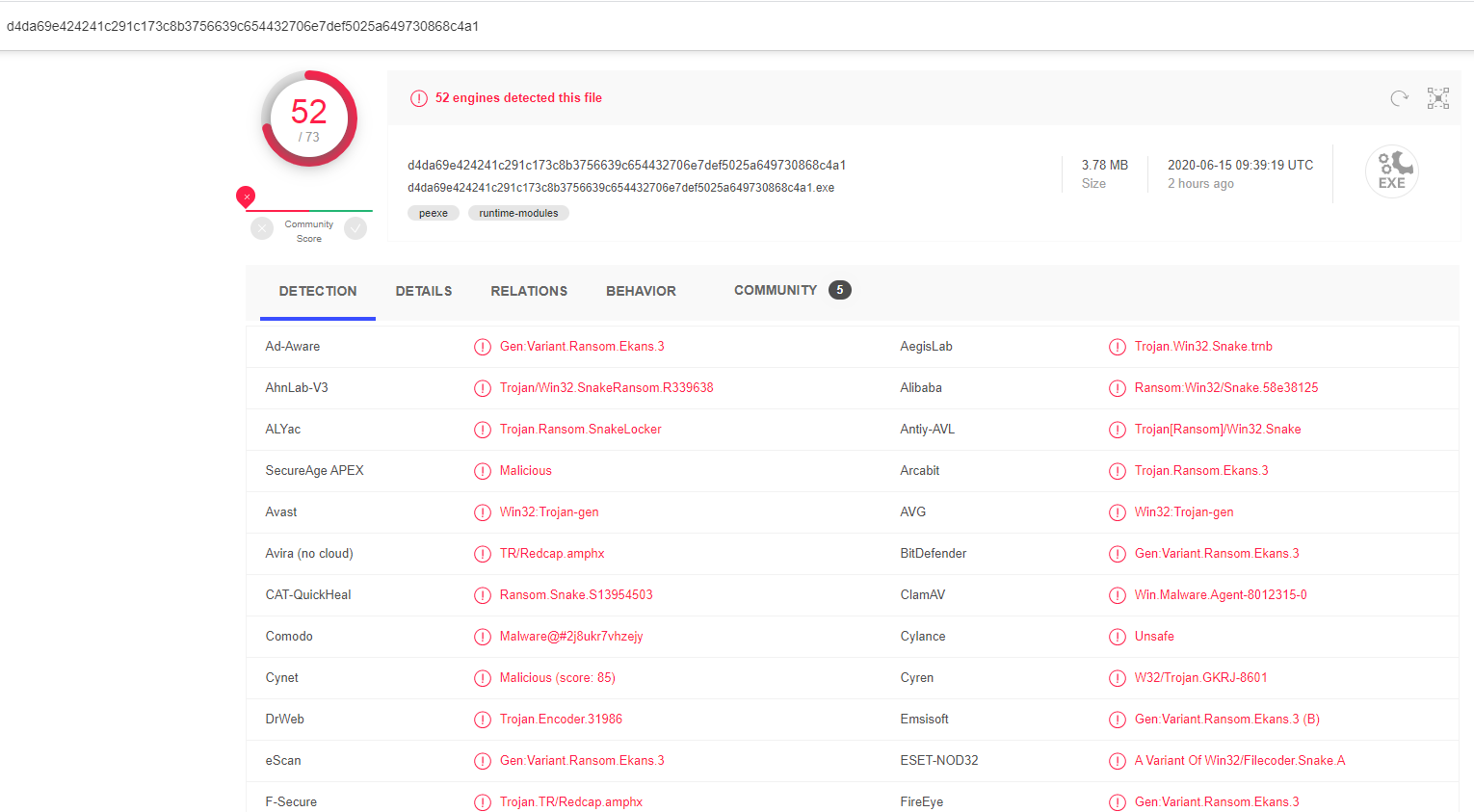Screen dimensions: 1474x812
Task: Vote harmless with the community checkmark icon
Action: pos(355,228)
